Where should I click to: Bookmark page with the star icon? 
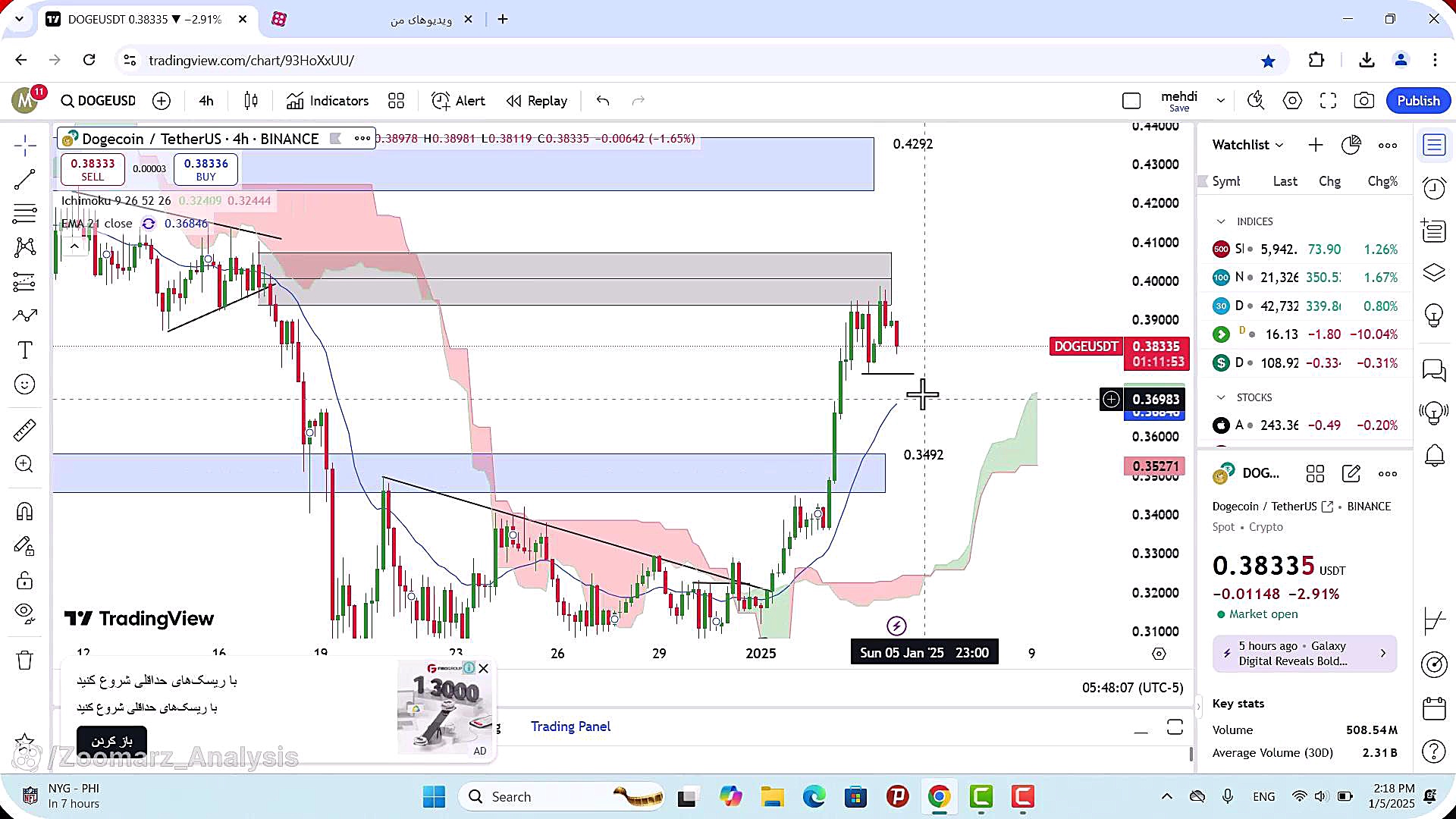tap(1268, 61)
